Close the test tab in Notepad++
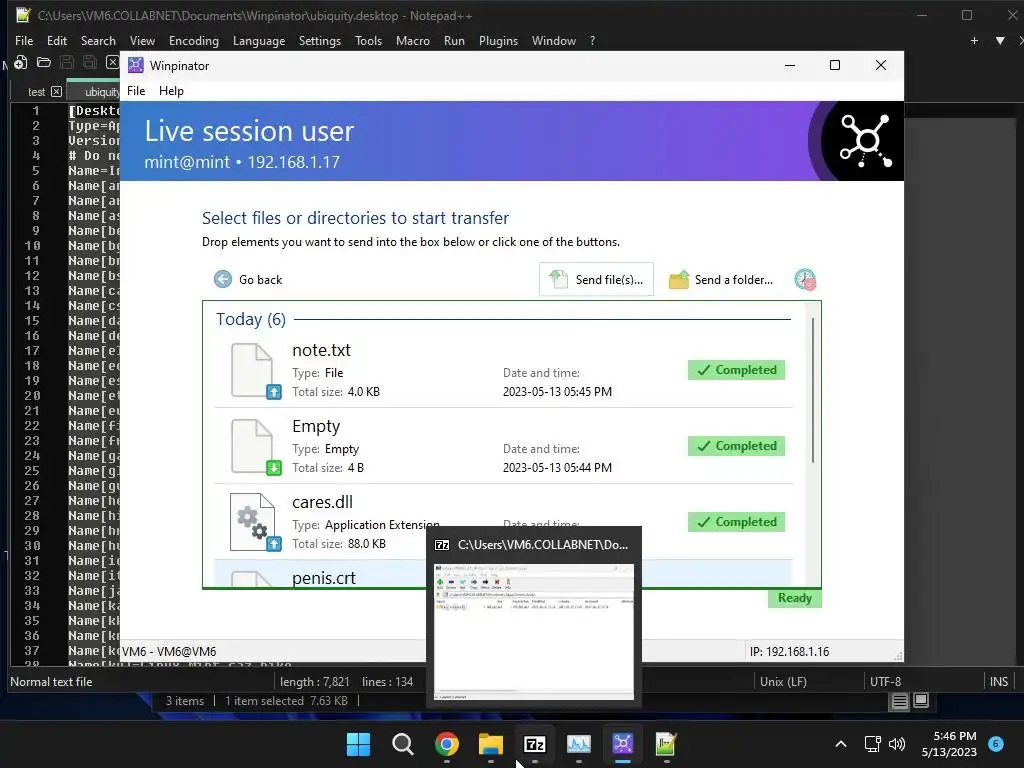The height and width of the screenshot is (768, 1024). 57,91
